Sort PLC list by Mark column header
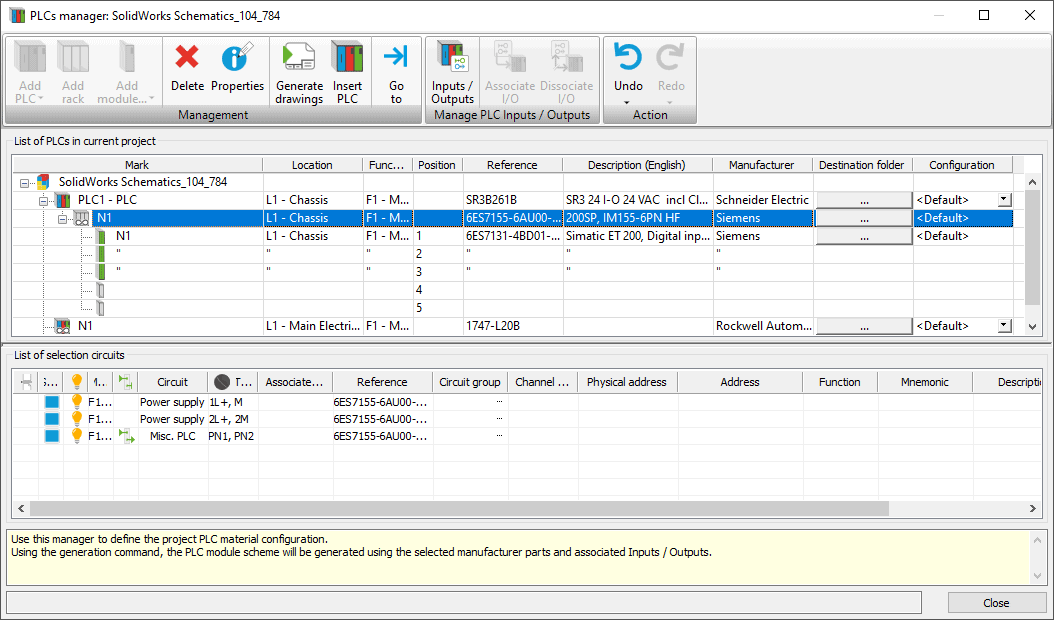 [137, 165]
